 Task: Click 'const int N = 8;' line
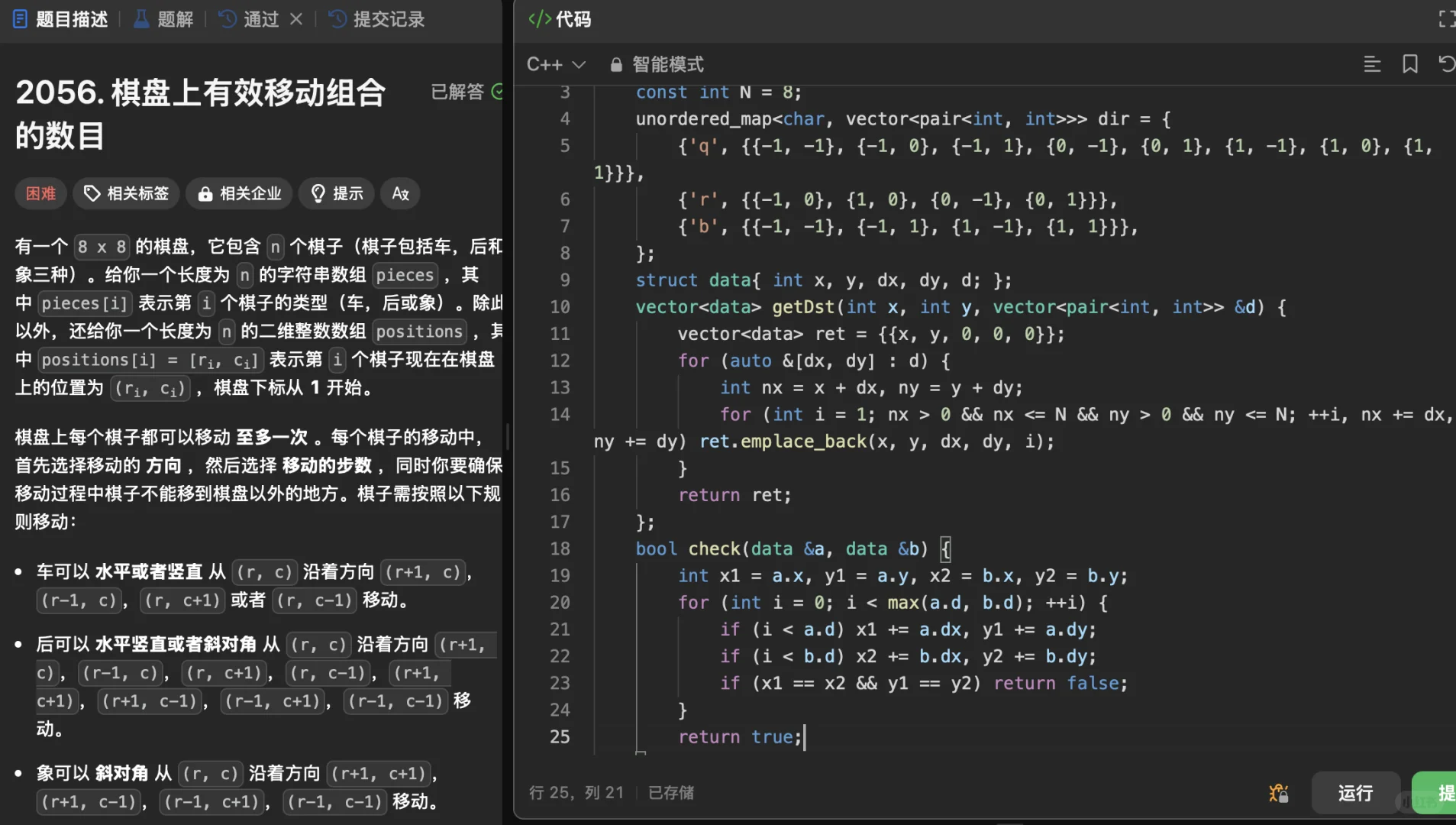718,92
